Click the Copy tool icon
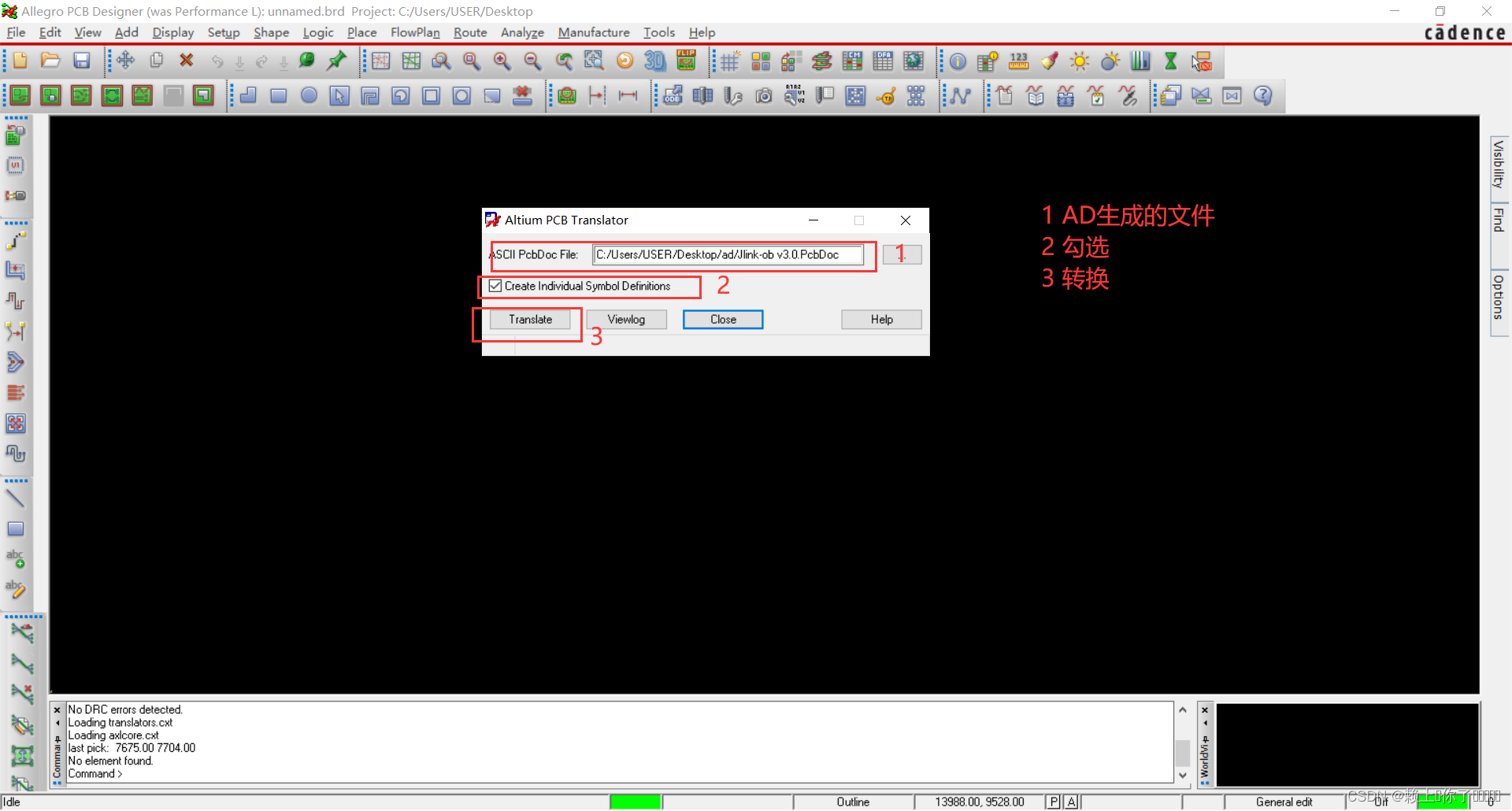This screenshot has width=1512, height=811. pos(156,61)
